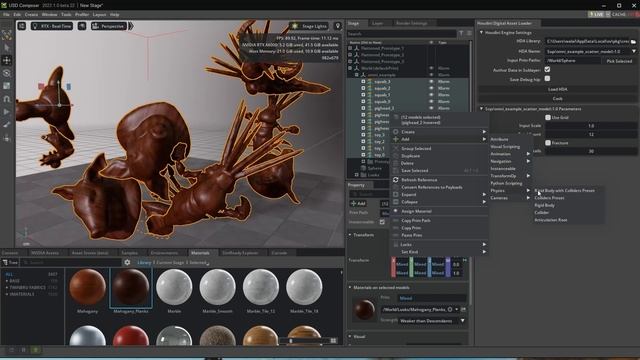Open the Window menu
This screenshot has height=360, width=640.
(x=49, y=14)
